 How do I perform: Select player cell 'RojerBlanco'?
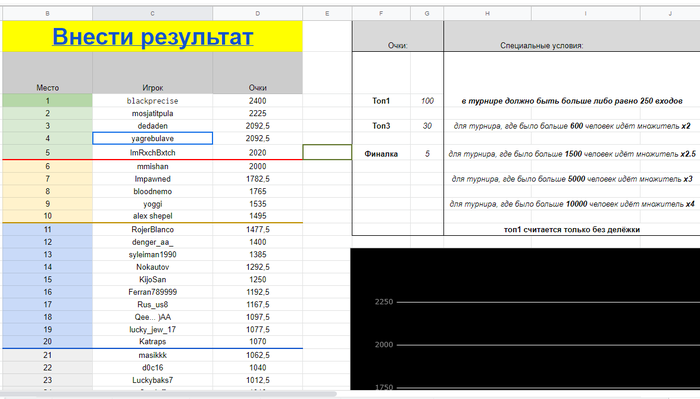coord(152,229)
